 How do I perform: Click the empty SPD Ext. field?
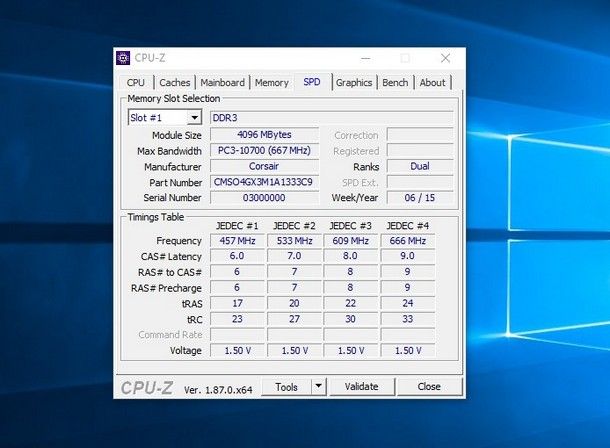(x=420, y=182)
